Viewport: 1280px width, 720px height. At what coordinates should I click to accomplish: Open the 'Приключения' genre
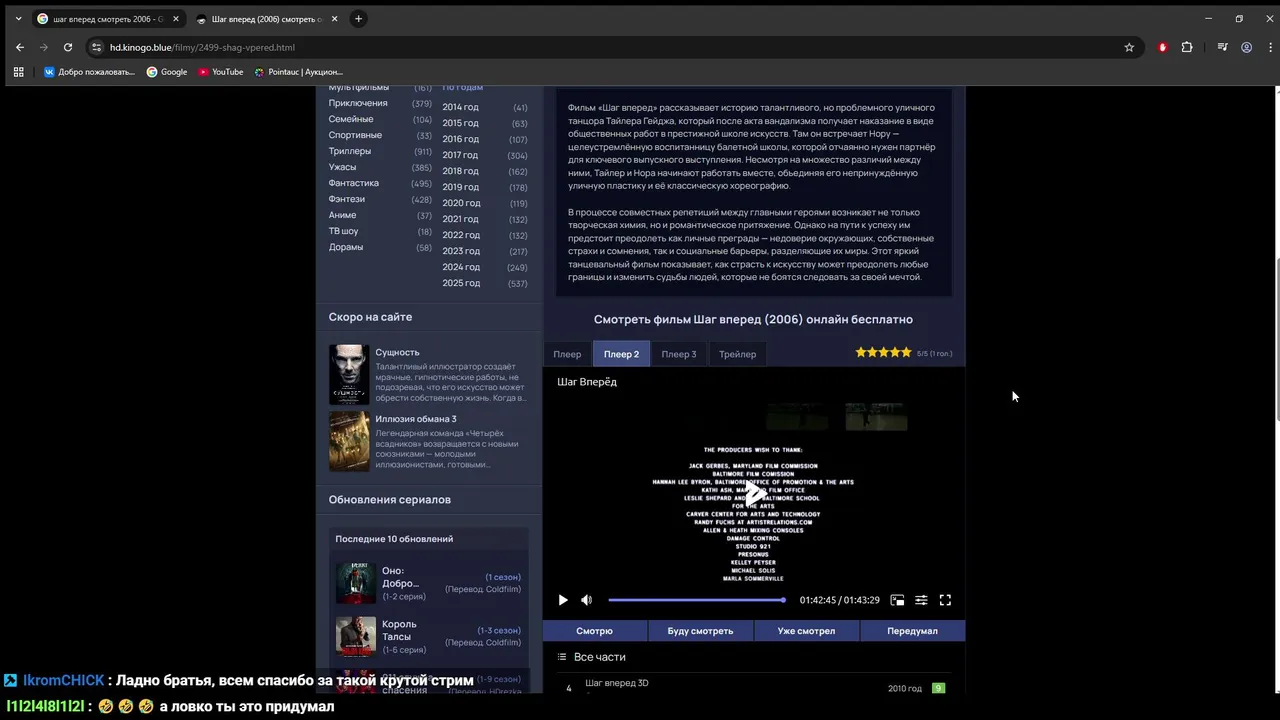(358, 103)
